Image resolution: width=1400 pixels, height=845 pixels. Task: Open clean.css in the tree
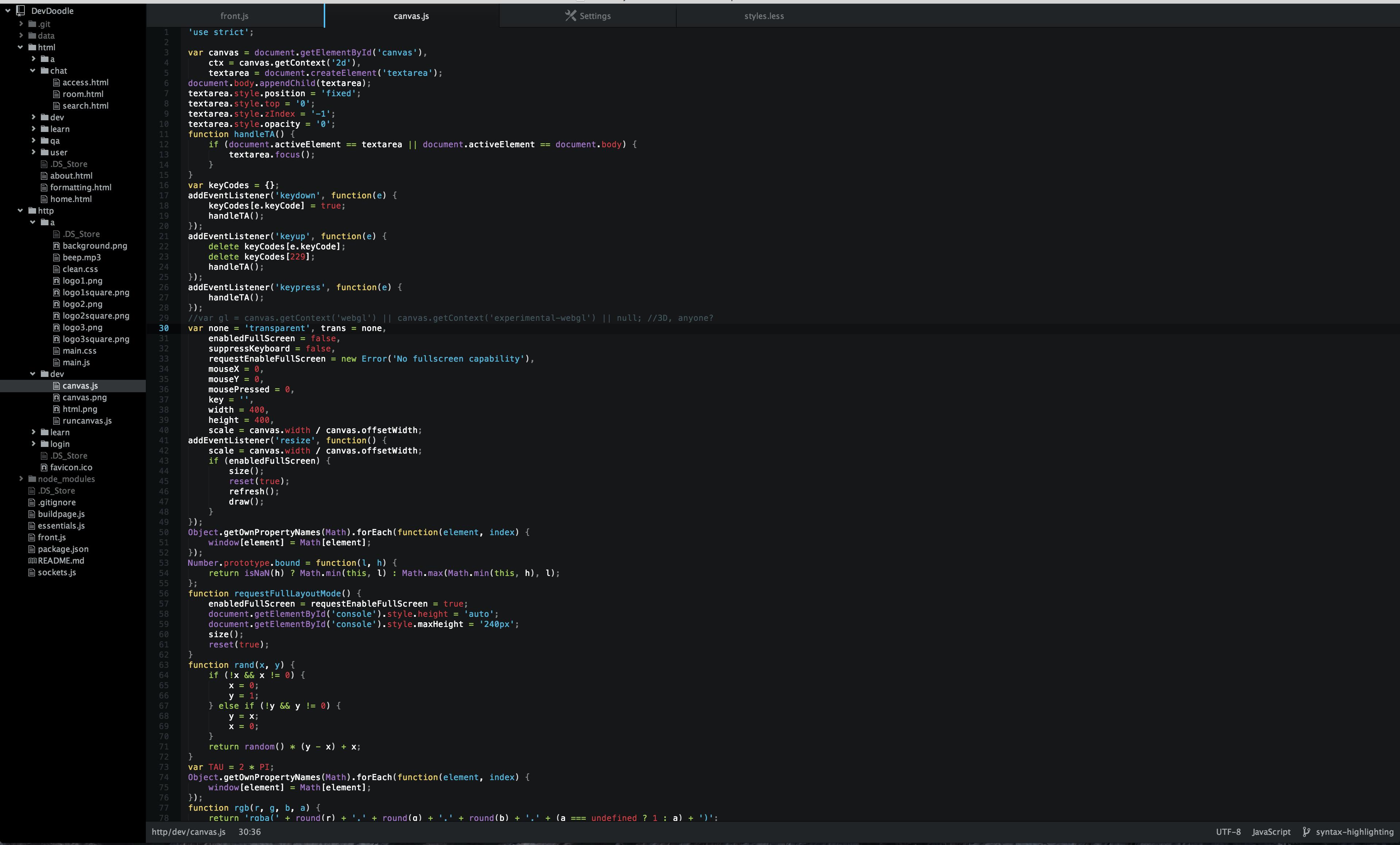pos(80,269)
